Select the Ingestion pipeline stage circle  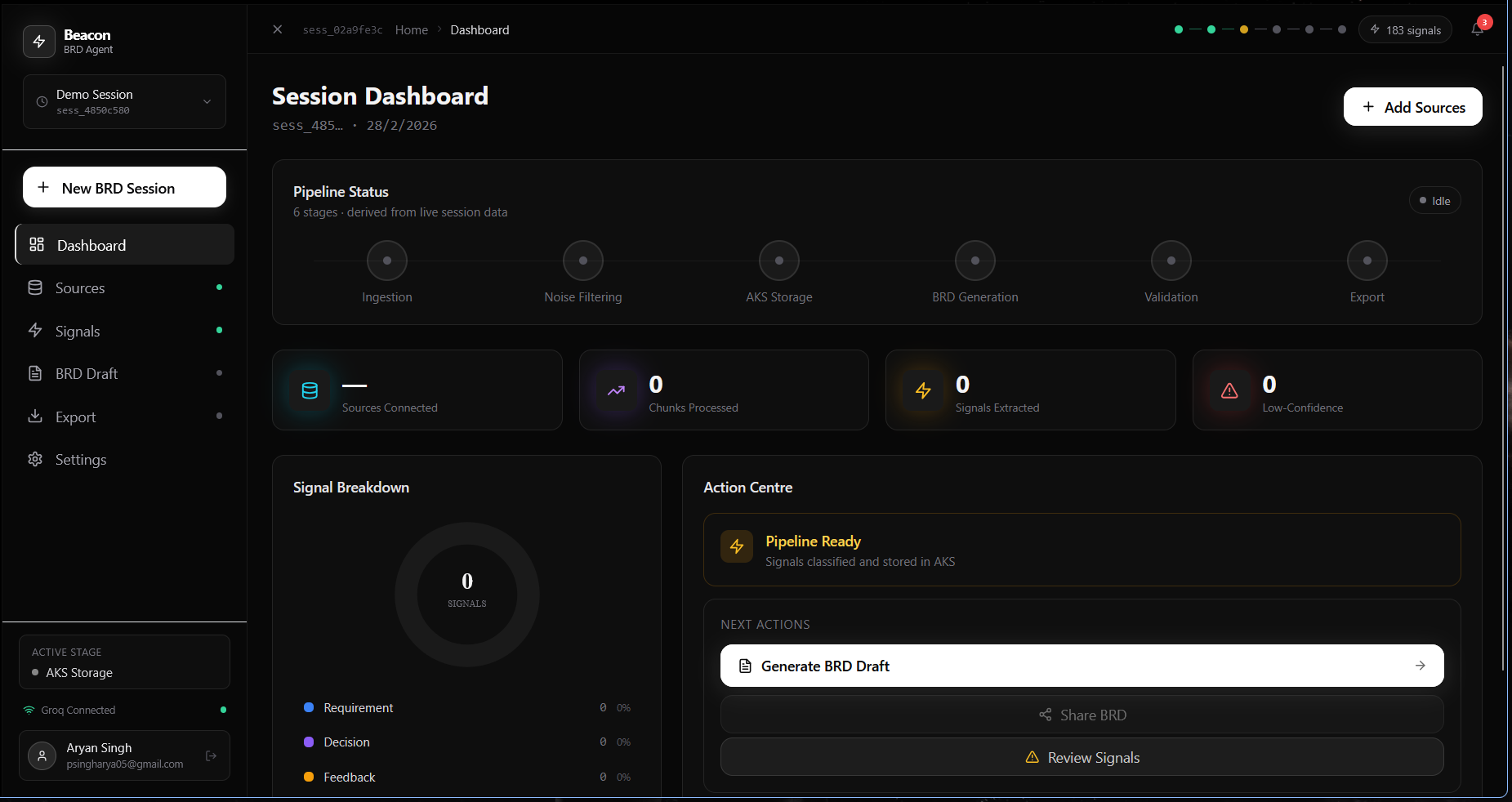click(x=387, y=261)
